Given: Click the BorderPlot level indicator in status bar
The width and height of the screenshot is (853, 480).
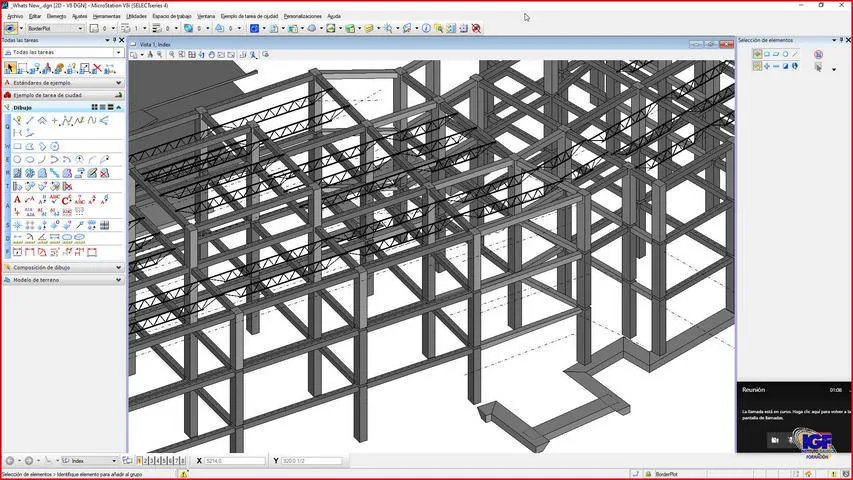Looking at the screenshot, I should pos(666,475).
